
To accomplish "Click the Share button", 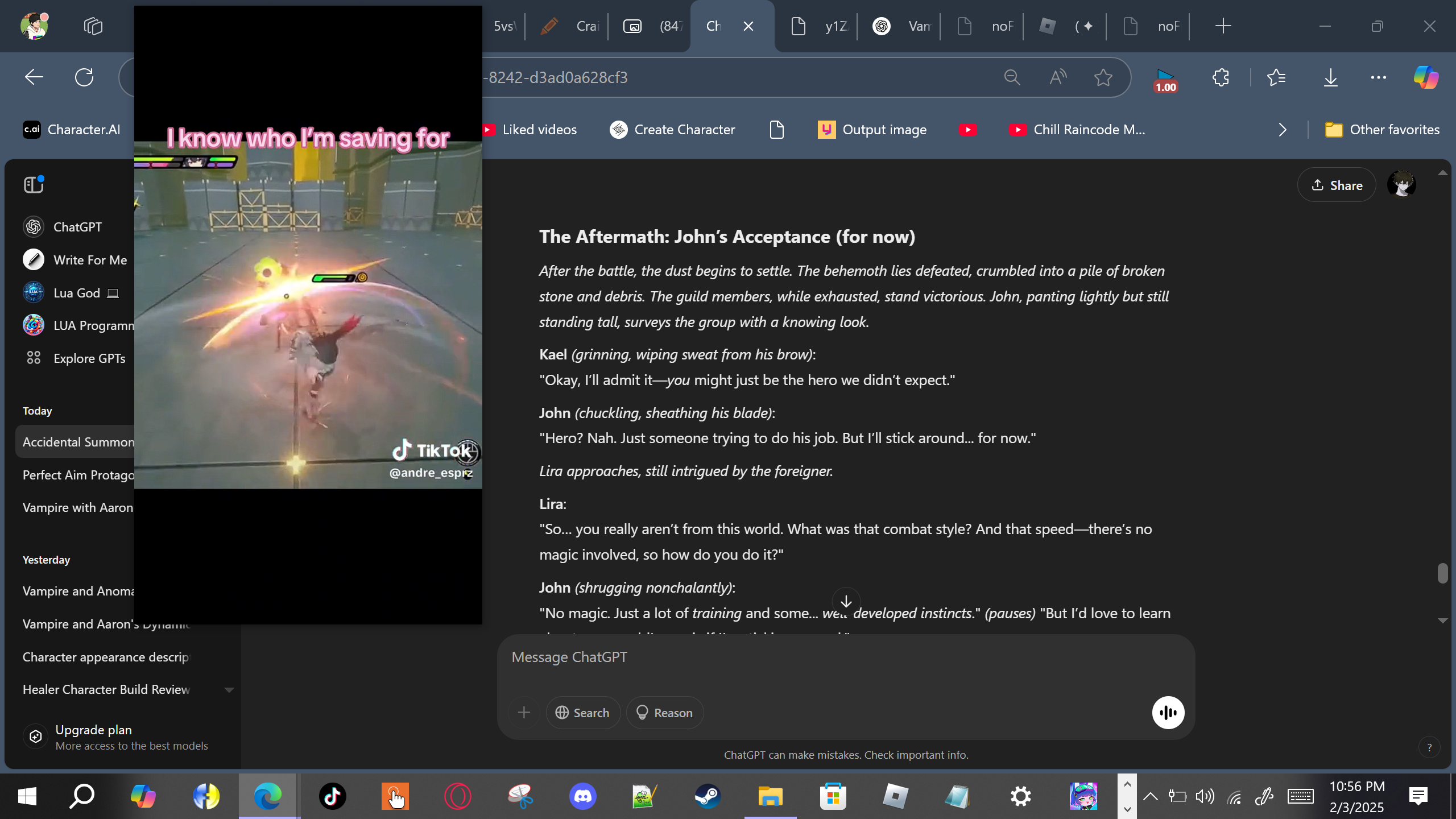I will (x=1337, y=185).
